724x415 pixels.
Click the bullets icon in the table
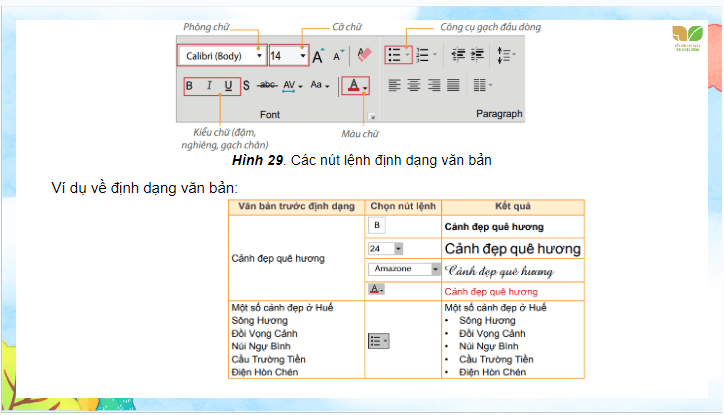tap(379, 341)
